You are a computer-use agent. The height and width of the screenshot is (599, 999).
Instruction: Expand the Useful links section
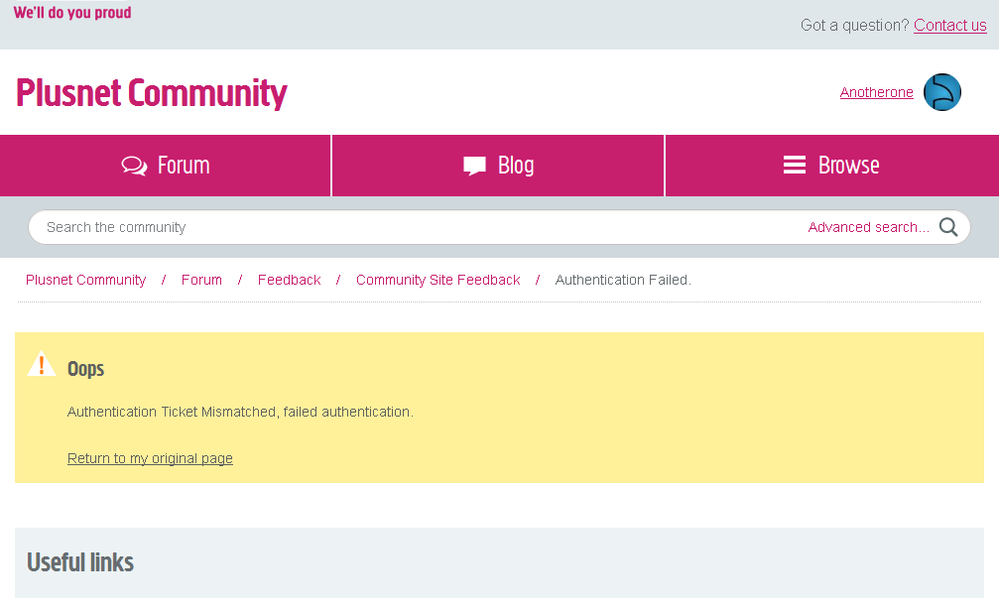80,562
